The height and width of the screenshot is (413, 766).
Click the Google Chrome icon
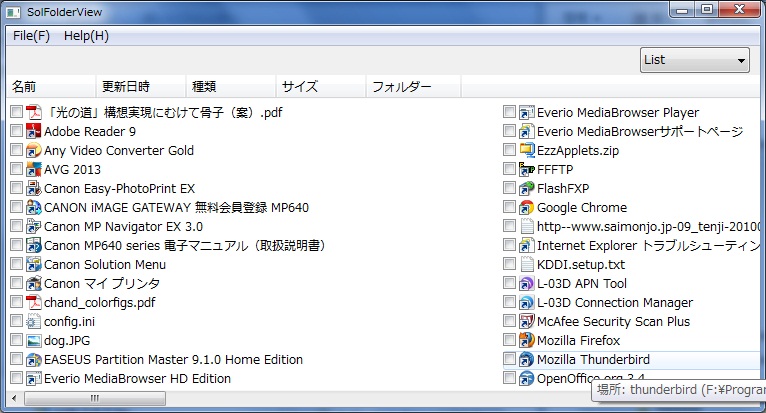click(527, 207)
